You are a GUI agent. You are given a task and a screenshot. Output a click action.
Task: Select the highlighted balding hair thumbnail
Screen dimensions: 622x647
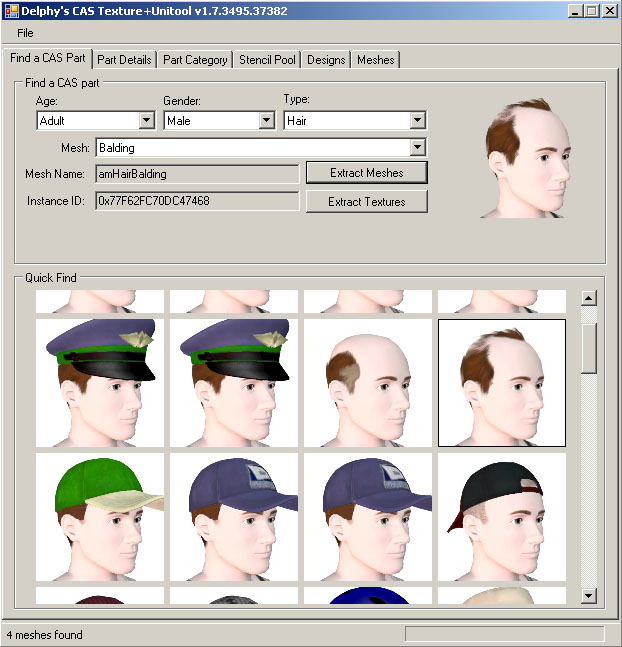click(x=501, y=383)
